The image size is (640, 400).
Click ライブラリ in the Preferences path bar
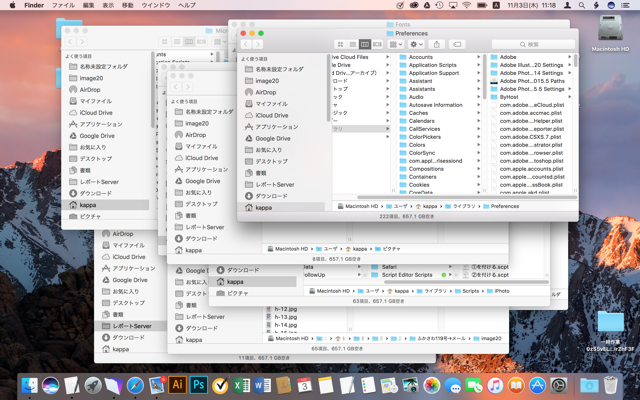460,207
